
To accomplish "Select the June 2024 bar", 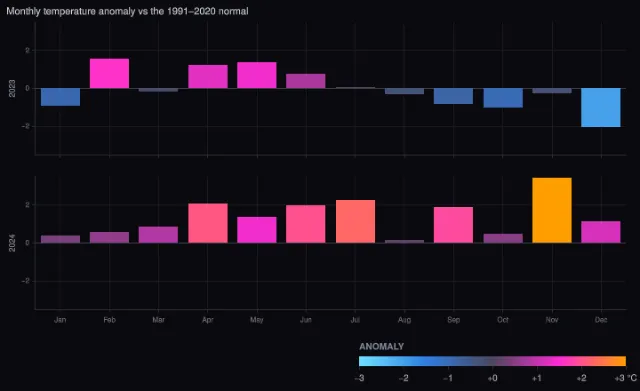I will tap(306, 224).
